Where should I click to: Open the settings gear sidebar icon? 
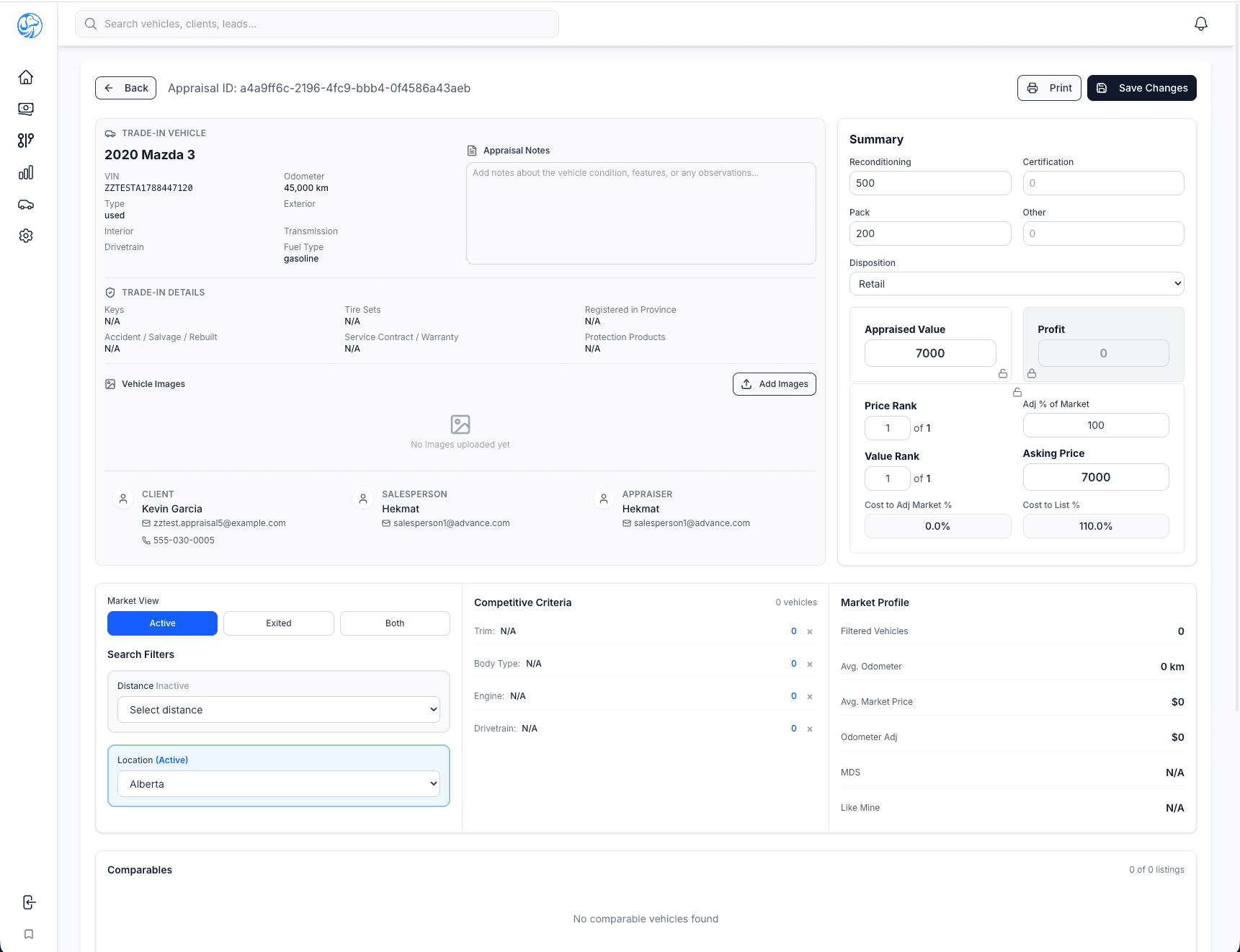[26, 236]
